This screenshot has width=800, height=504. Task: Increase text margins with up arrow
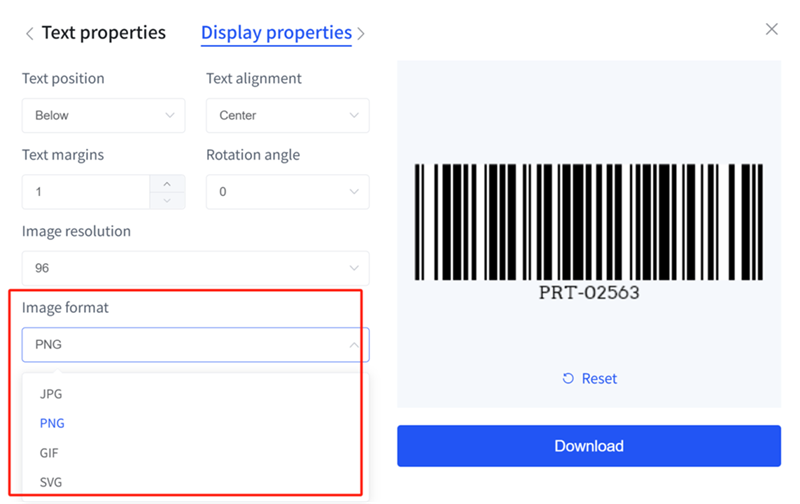pos(167,183)
